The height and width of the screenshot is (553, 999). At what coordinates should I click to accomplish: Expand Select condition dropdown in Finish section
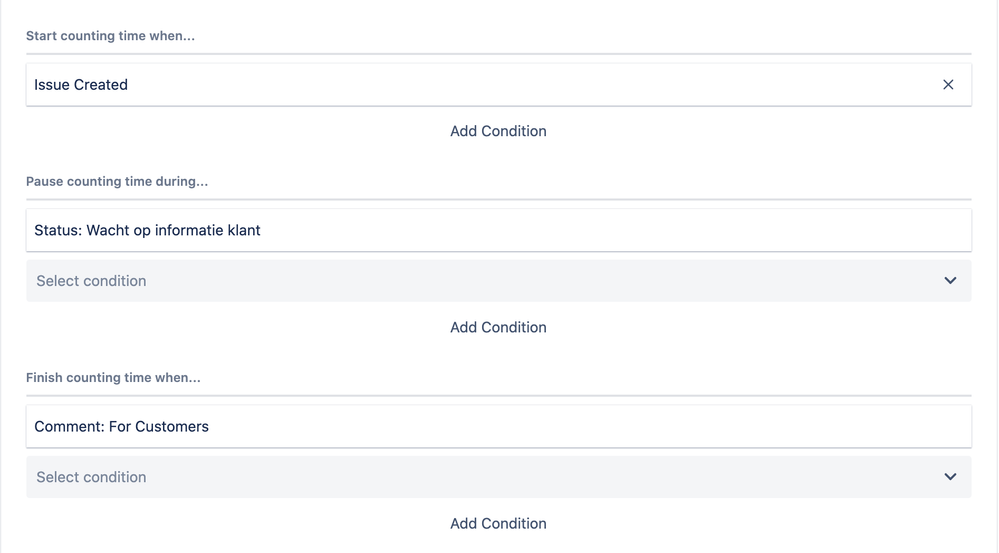click(498, 477)
